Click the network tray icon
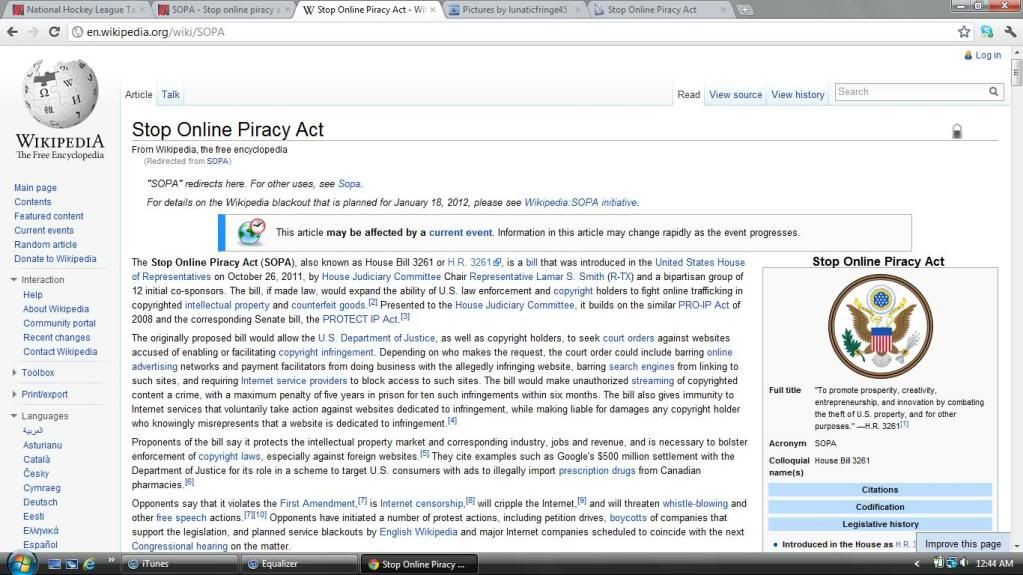The width and height of the screenshot is (1023, 575). click(951, 563)
